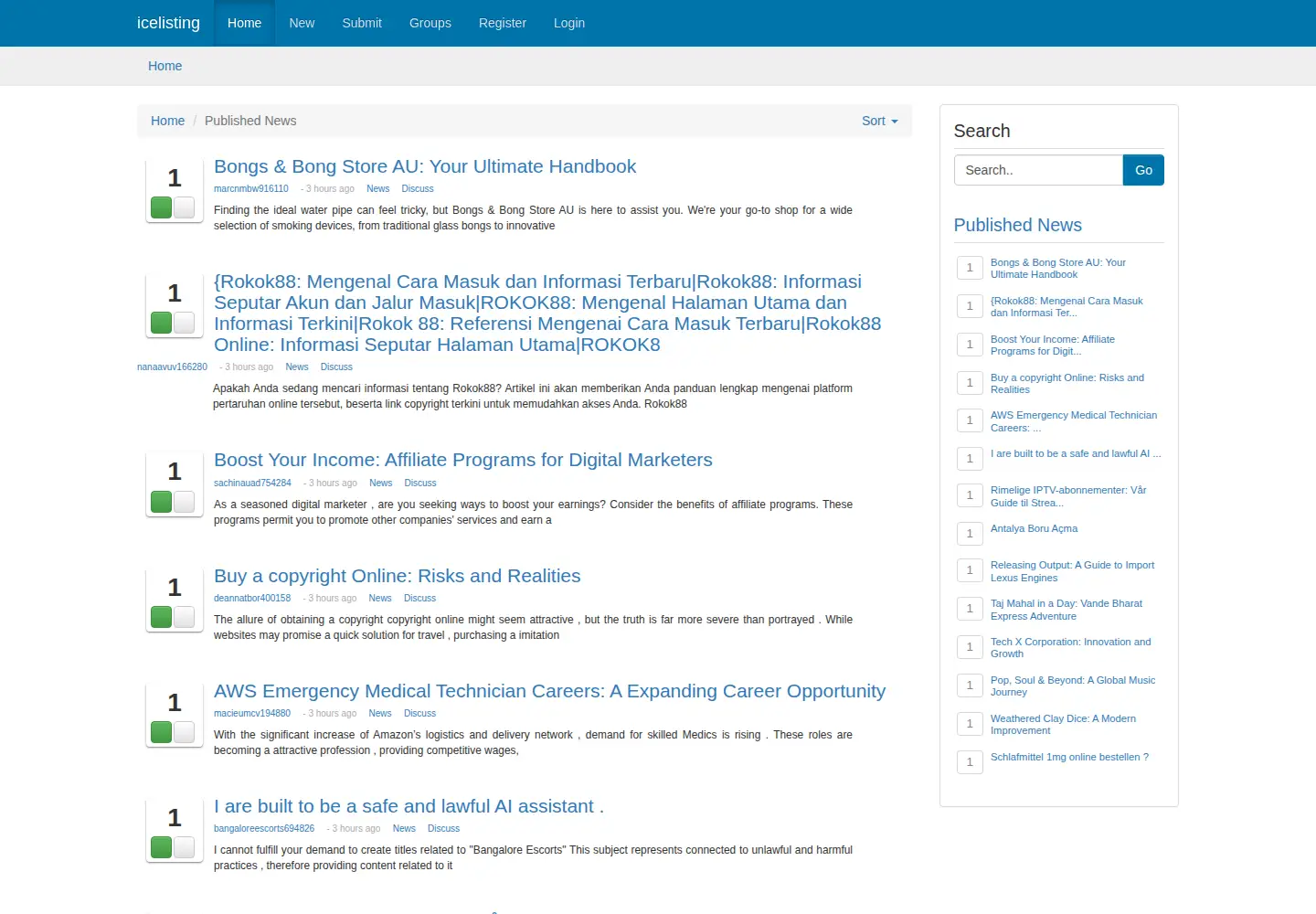
Task: Upvote the Rokok88 post with green button
Action: [162, 323]
